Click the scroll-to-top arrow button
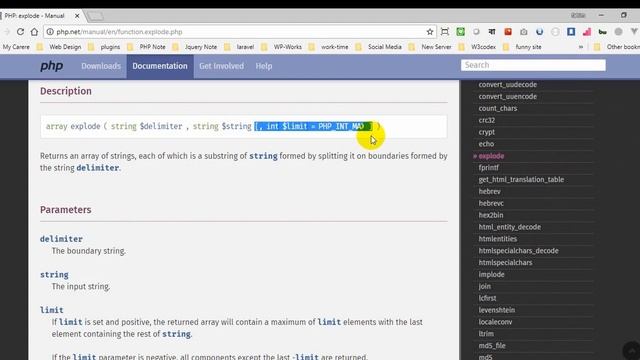The height and width of the screenshot is (360, 640). [x=631, y=351]
